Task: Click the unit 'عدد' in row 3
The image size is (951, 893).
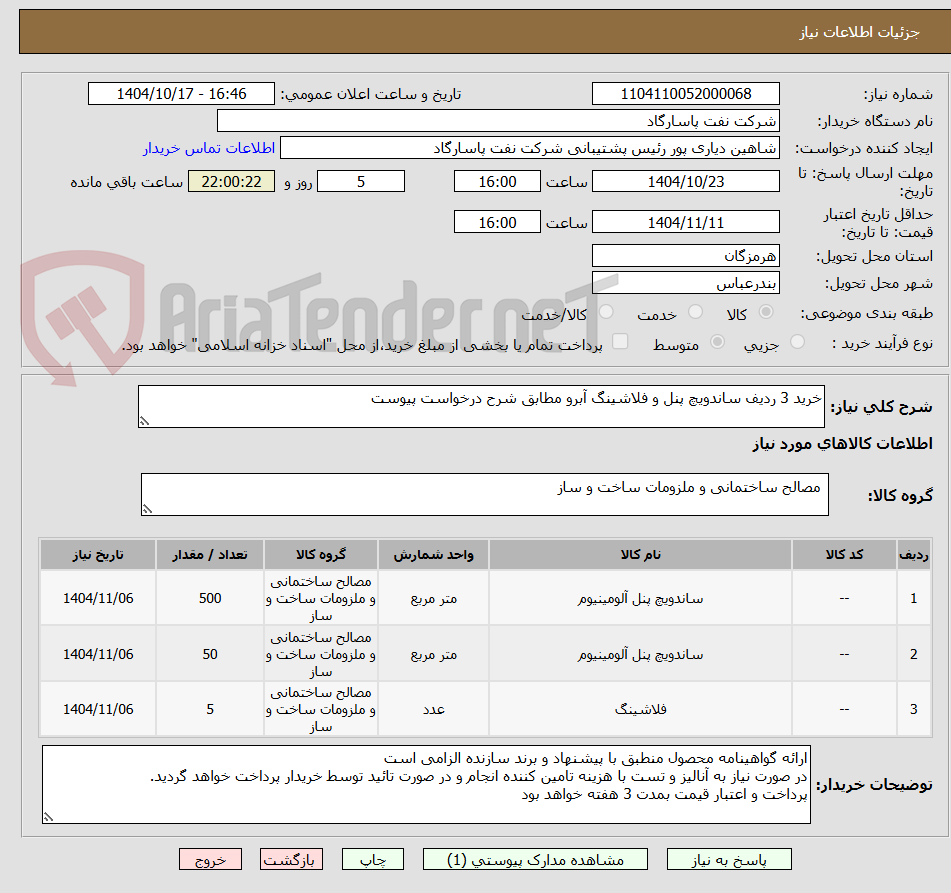Action: pos(434,709)
